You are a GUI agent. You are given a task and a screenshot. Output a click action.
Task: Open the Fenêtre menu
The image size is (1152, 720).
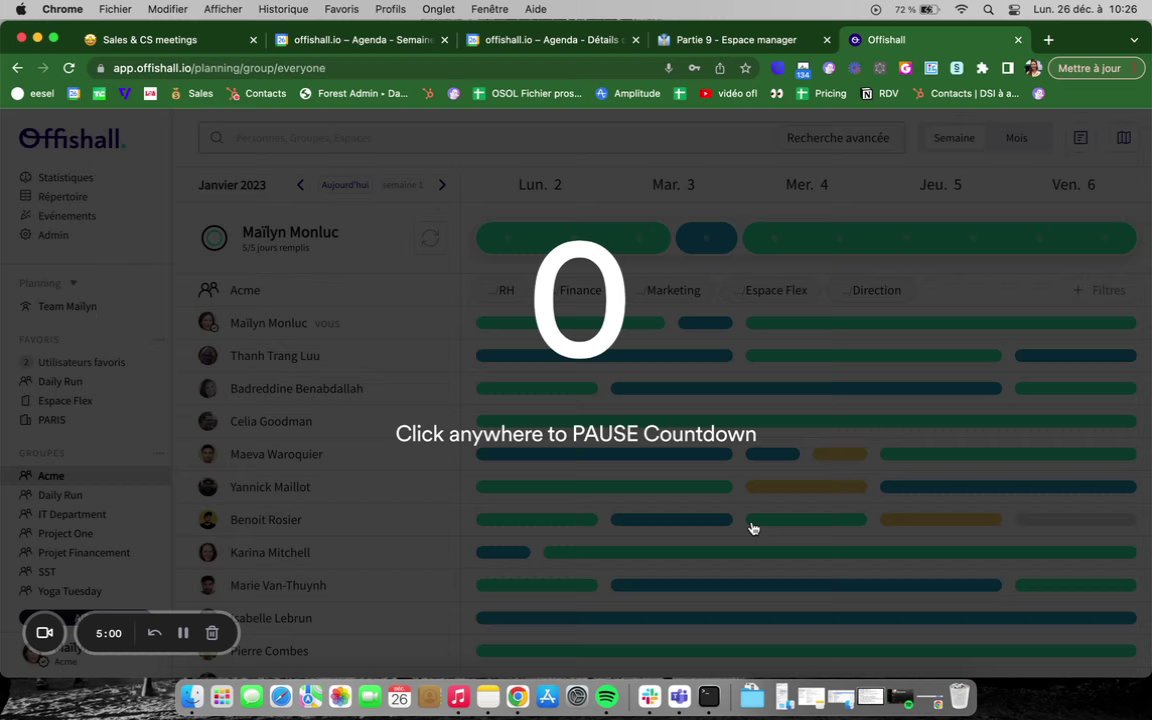(x=489, y=10)
